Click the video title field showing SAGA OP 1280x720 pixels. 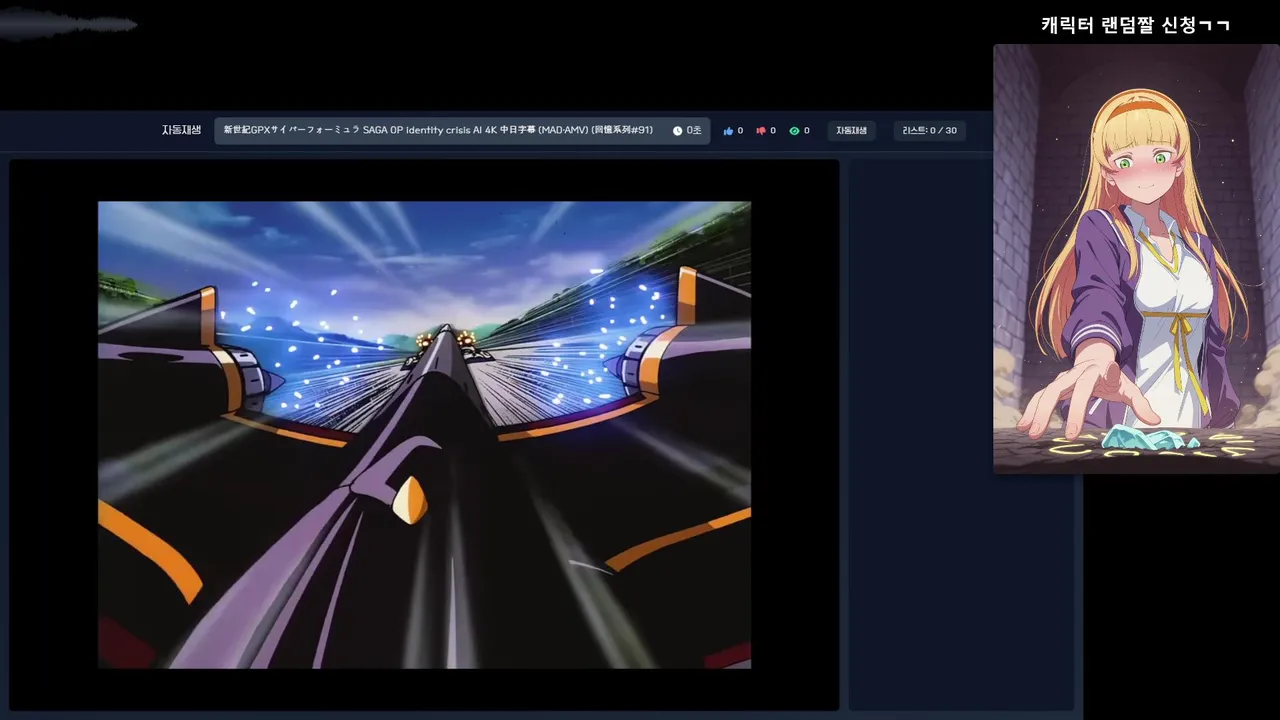[x=462, y=131]
